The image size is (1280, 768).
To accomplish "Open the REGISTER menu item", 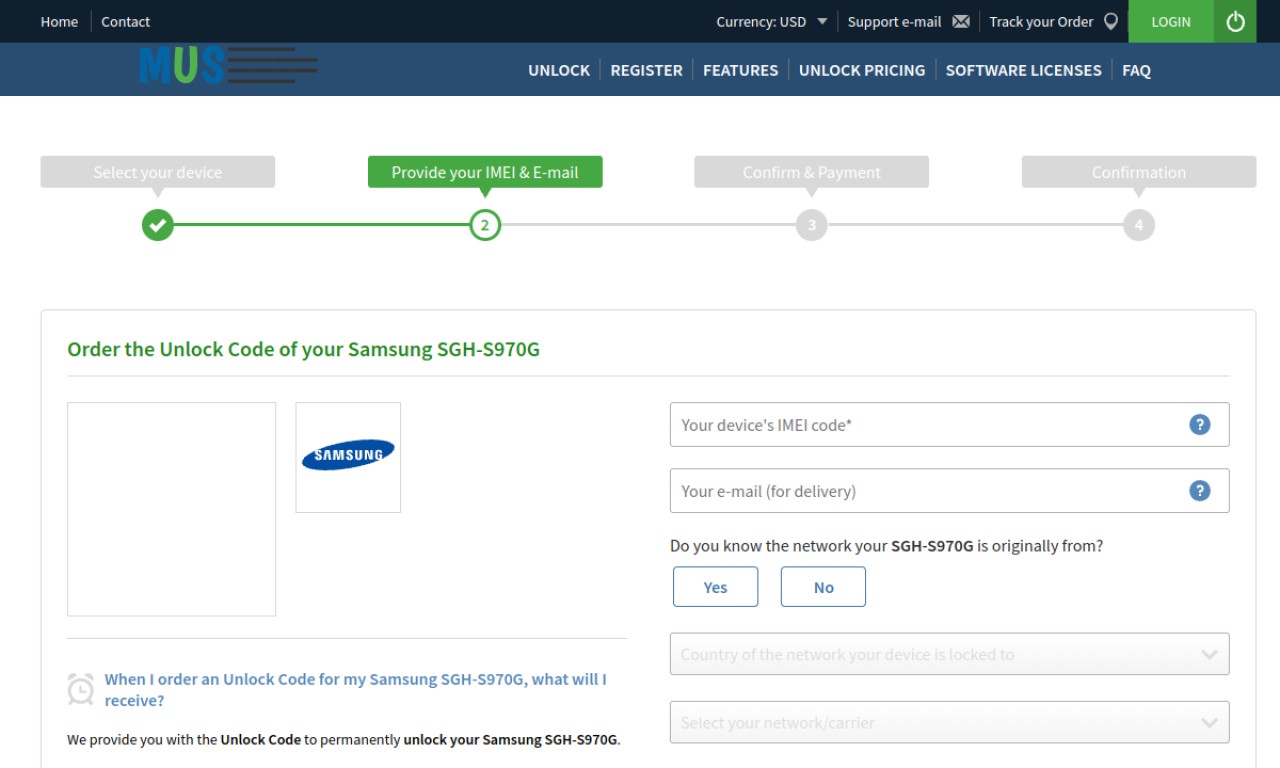I will [x=647, y=70].
